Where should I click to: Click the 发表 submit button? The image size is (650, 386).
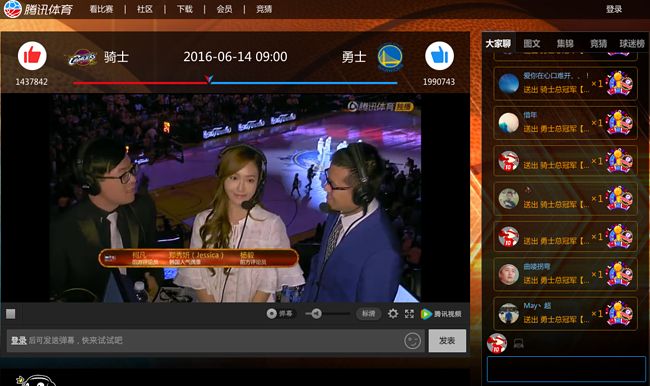(447, 341)
